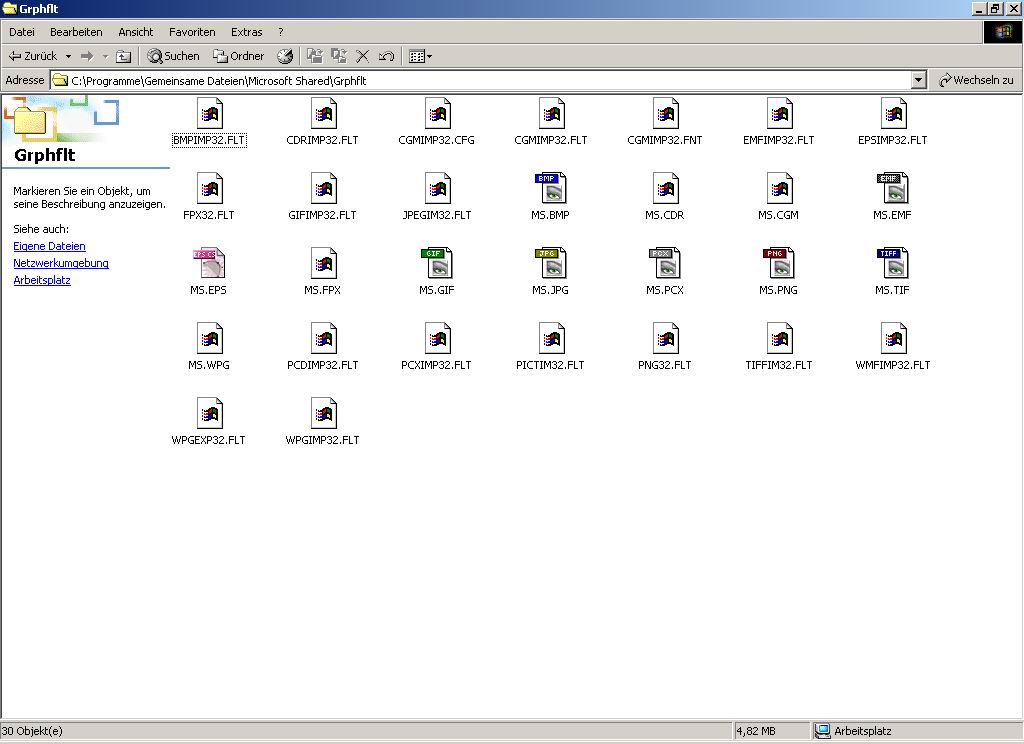Open the Ansicht menu

point(135,32)
